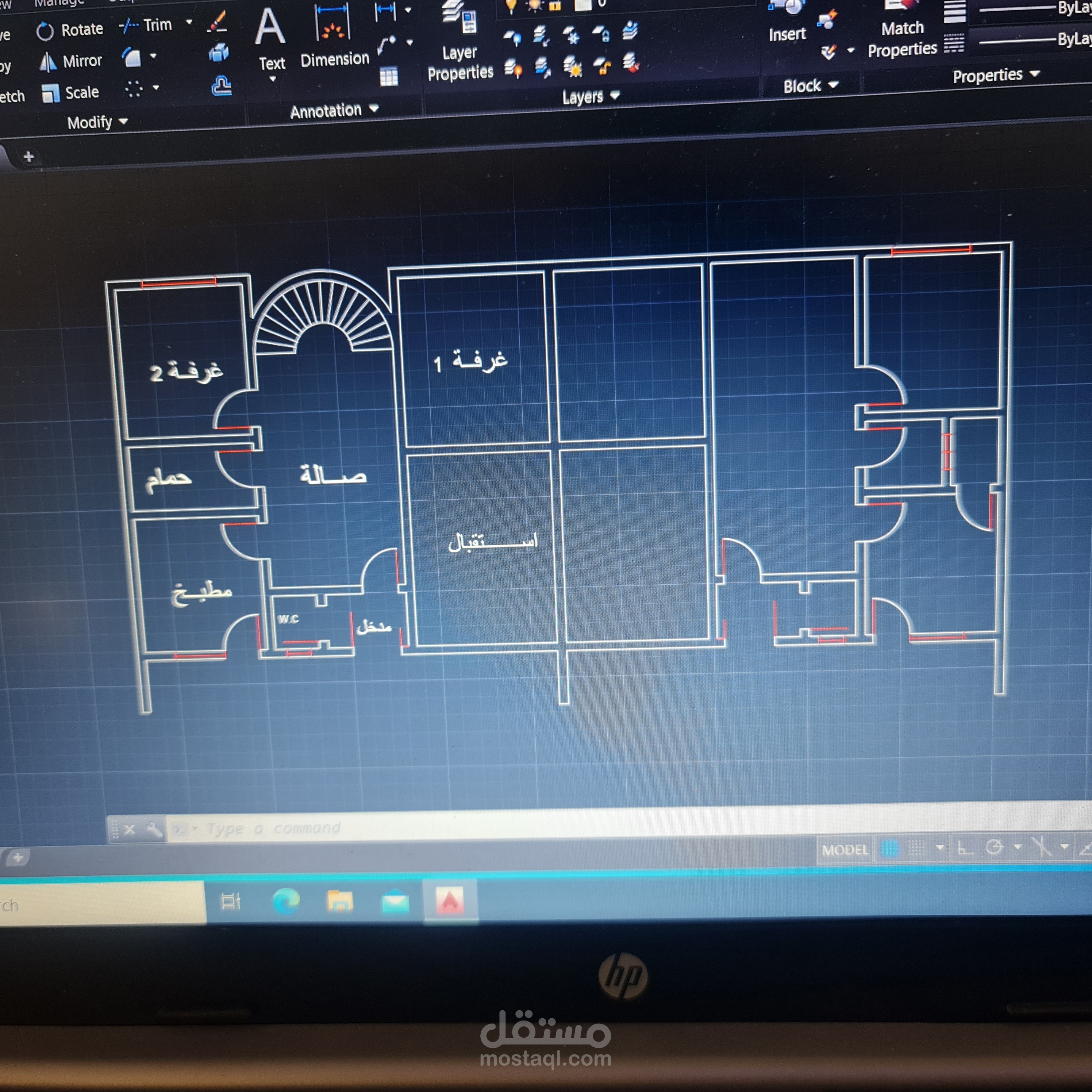Select the Dimension tool
The width and height of the screenshot is (1092, 1092).
point(334,36)
